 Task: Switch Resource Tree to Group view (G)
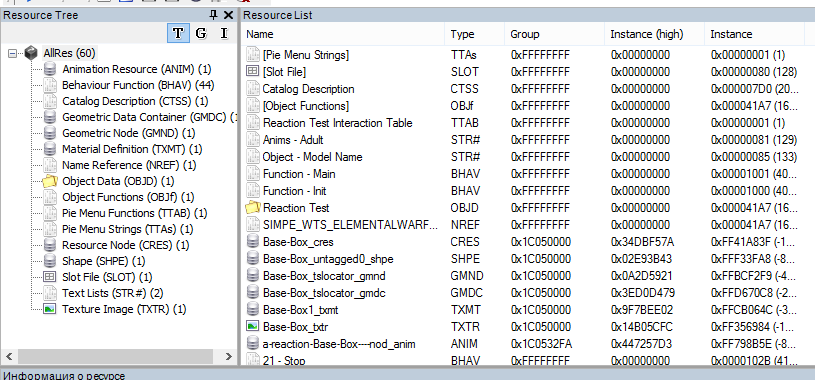coord(201,34)
